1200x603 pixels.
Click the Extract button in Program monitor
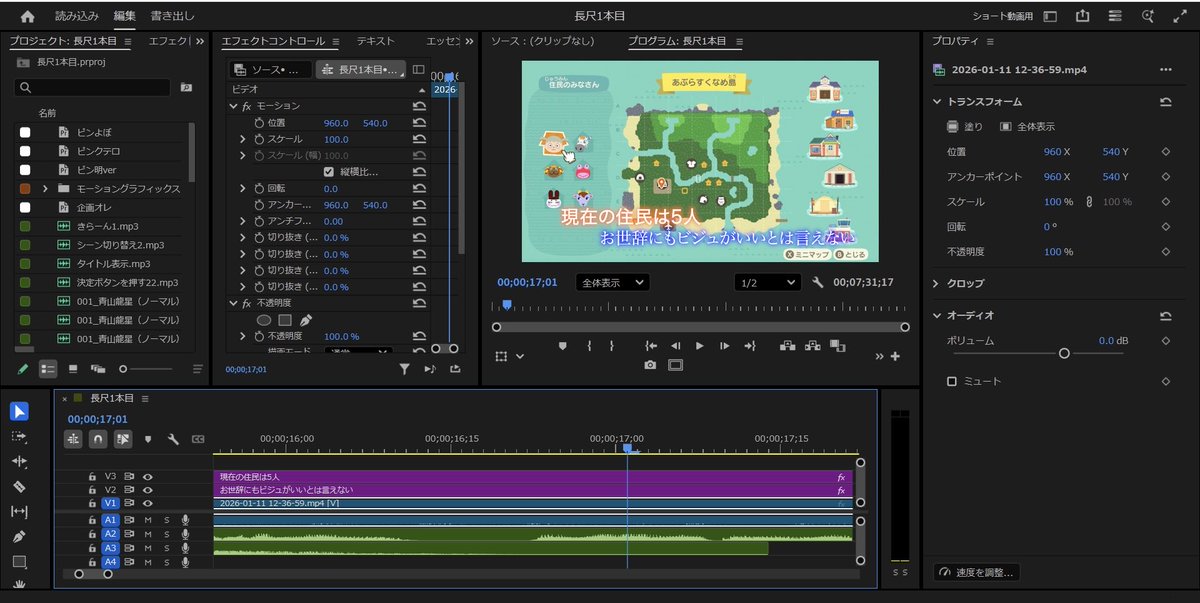tap(812, 346)
